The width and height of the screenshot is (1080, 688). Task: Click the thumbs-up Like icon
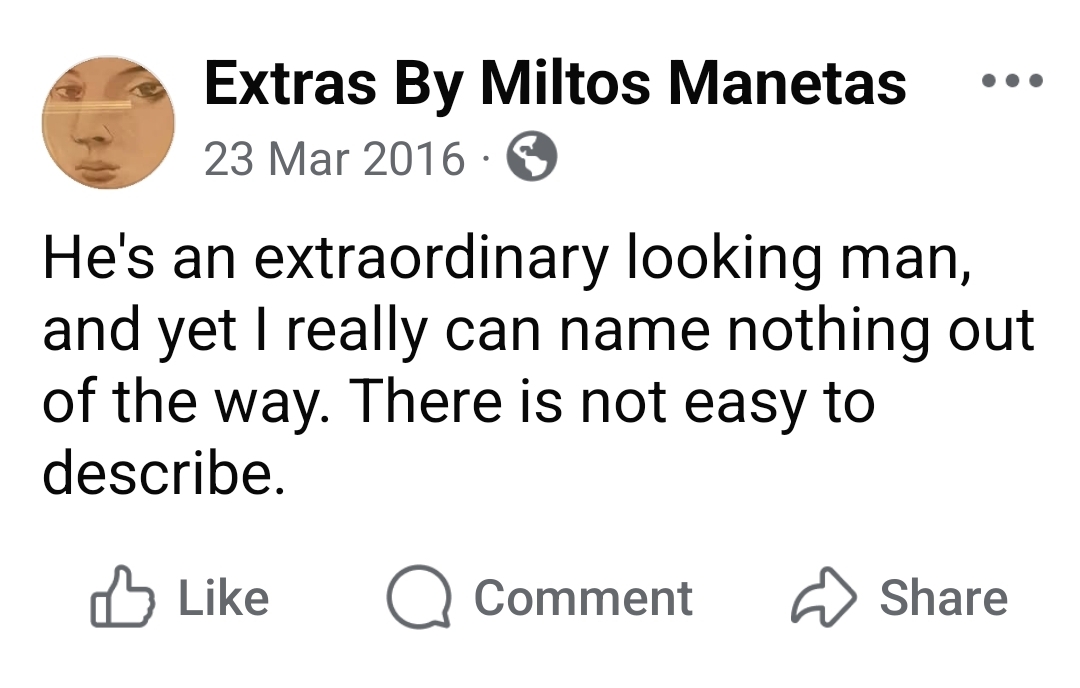[x=124, y=598]
